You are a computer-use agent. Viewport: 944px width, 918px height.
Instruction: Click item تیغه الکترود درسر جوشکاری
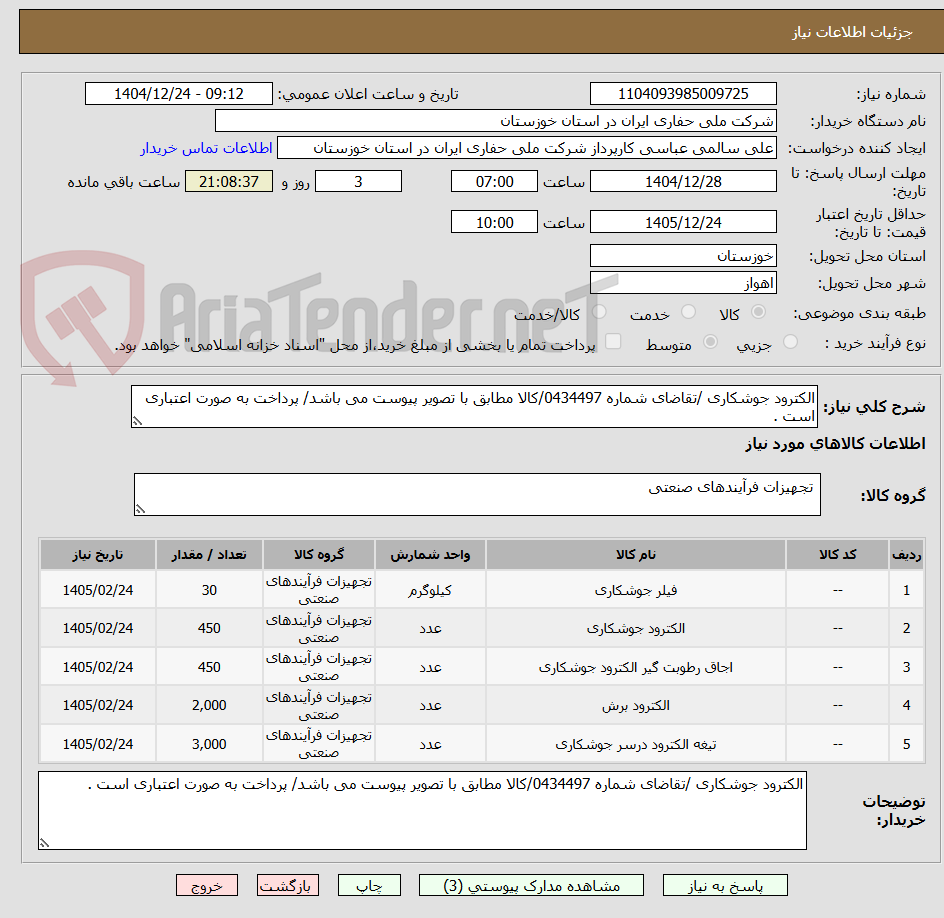click(636, 744)
